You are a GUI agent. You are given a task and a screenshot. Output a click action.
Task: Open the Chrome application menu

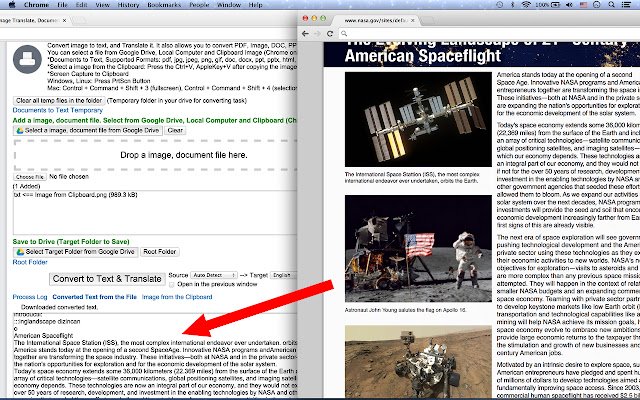click(x=36, y=5)
